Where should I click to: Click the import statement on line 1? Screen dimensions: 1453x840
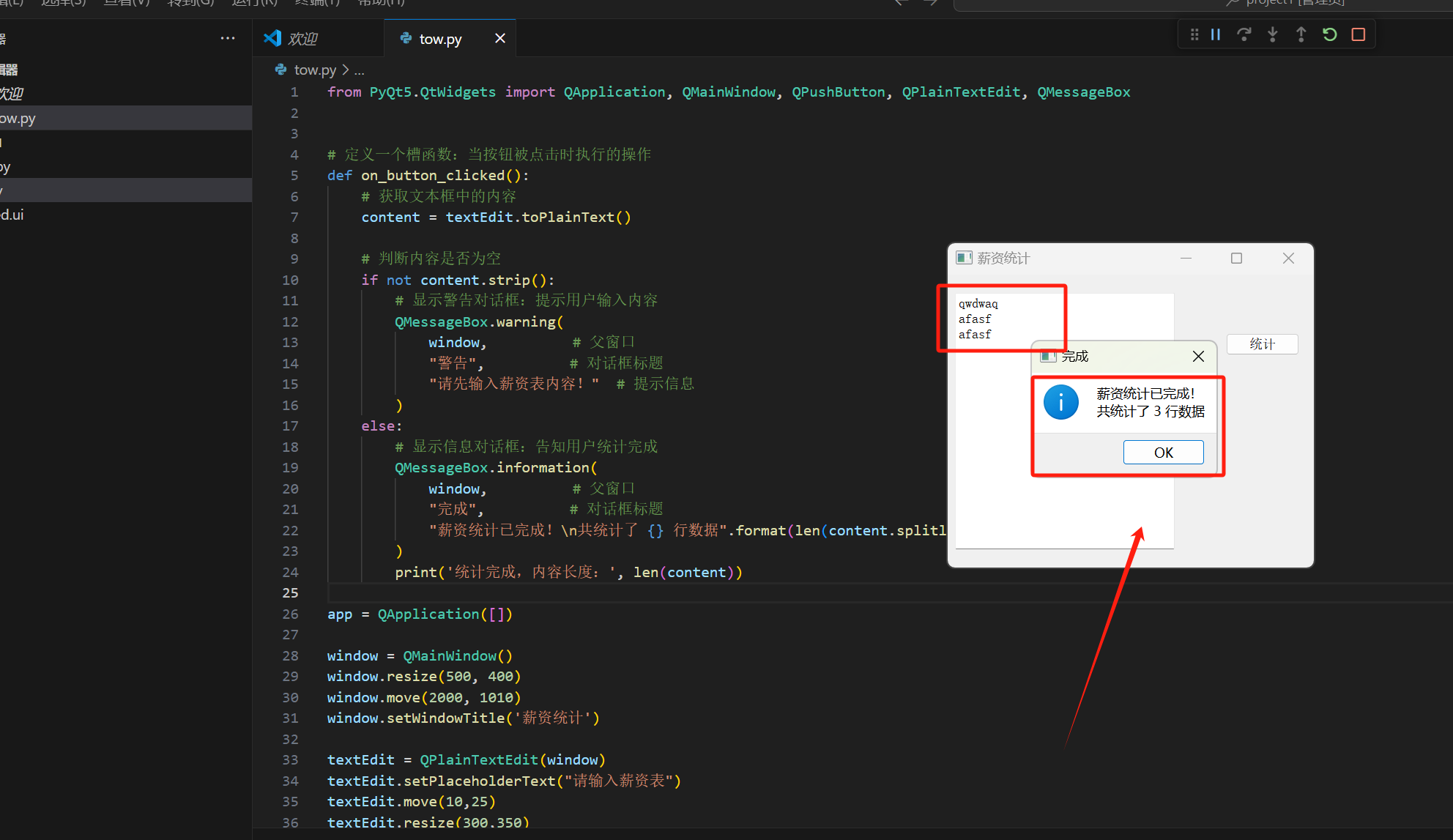[x=729, y=92]
